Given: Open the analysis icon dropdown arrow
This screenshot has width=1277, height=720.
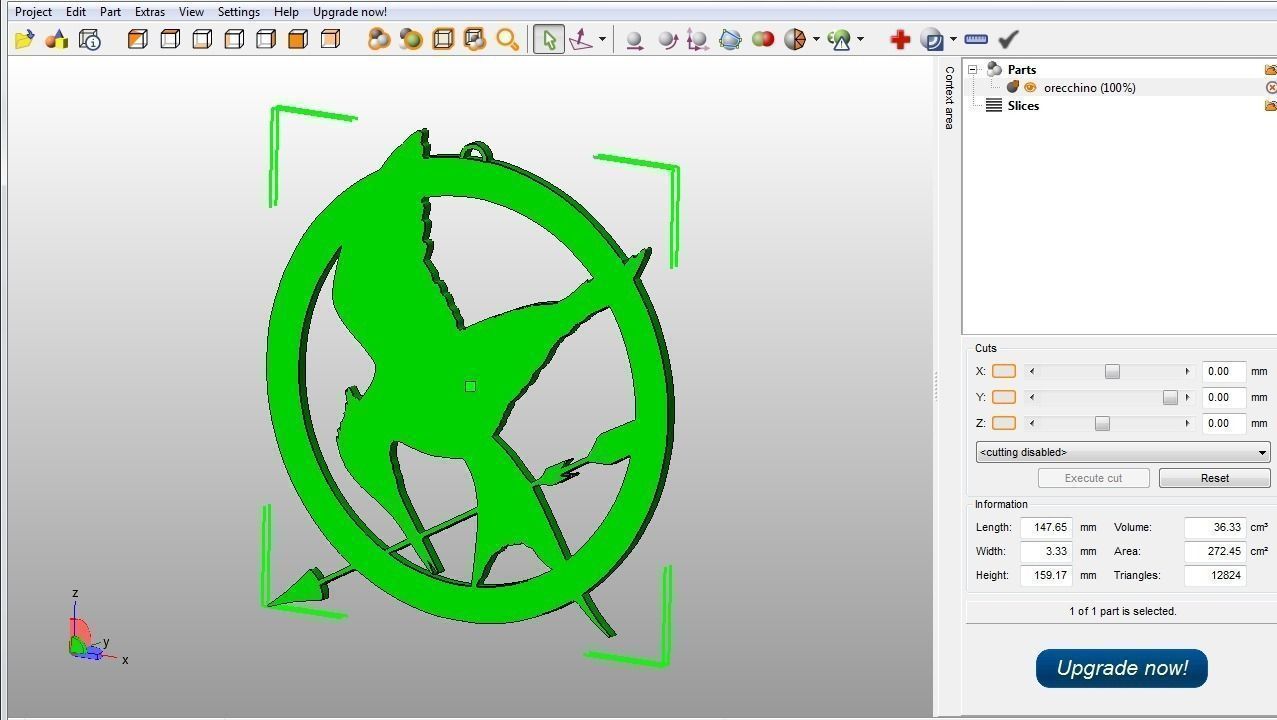Looking at the screenshot, I should click(x=860, y=39).
